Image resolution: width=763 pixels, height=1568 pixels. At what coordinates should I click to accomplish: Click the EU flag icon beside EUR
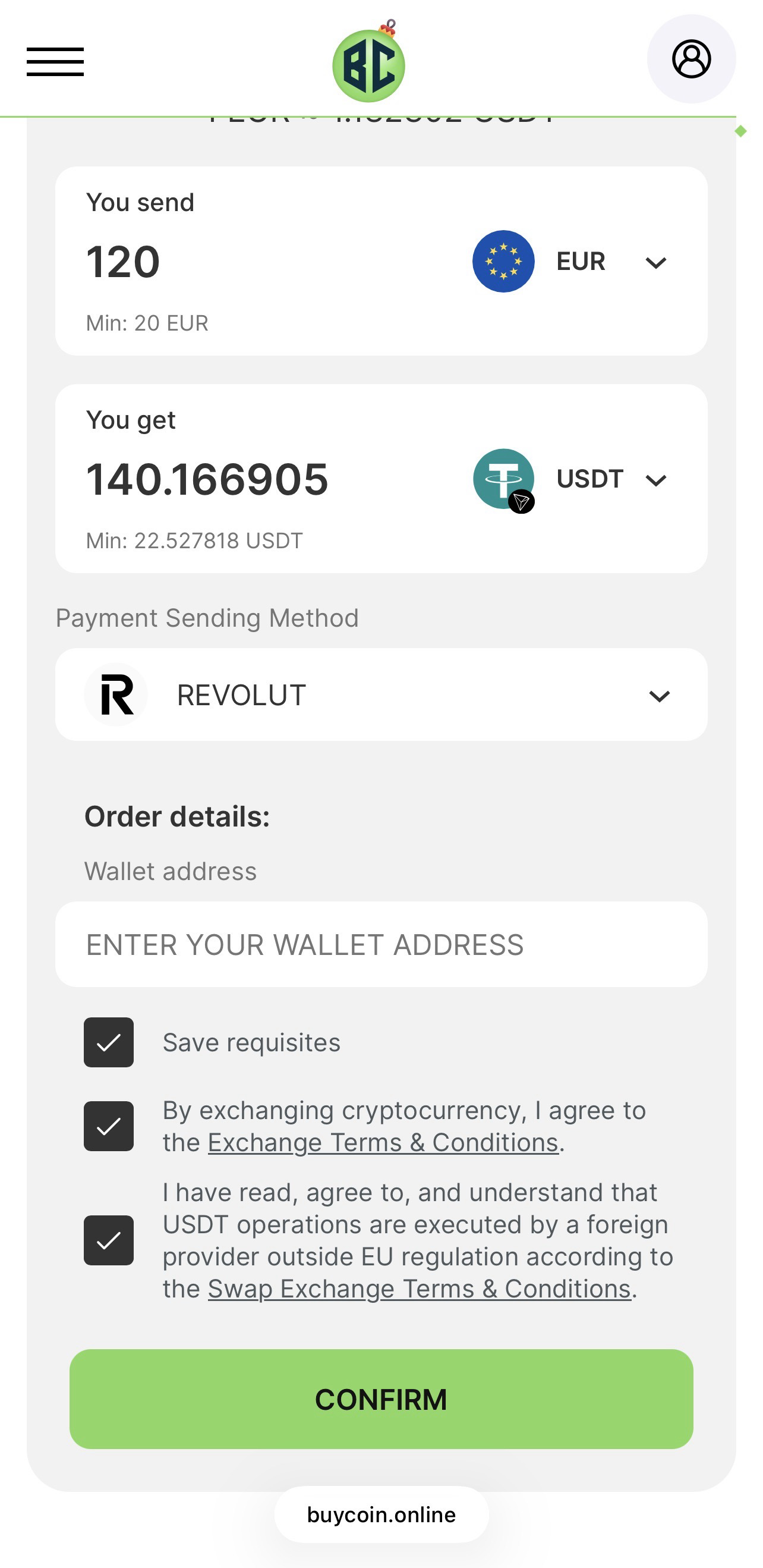503,260
